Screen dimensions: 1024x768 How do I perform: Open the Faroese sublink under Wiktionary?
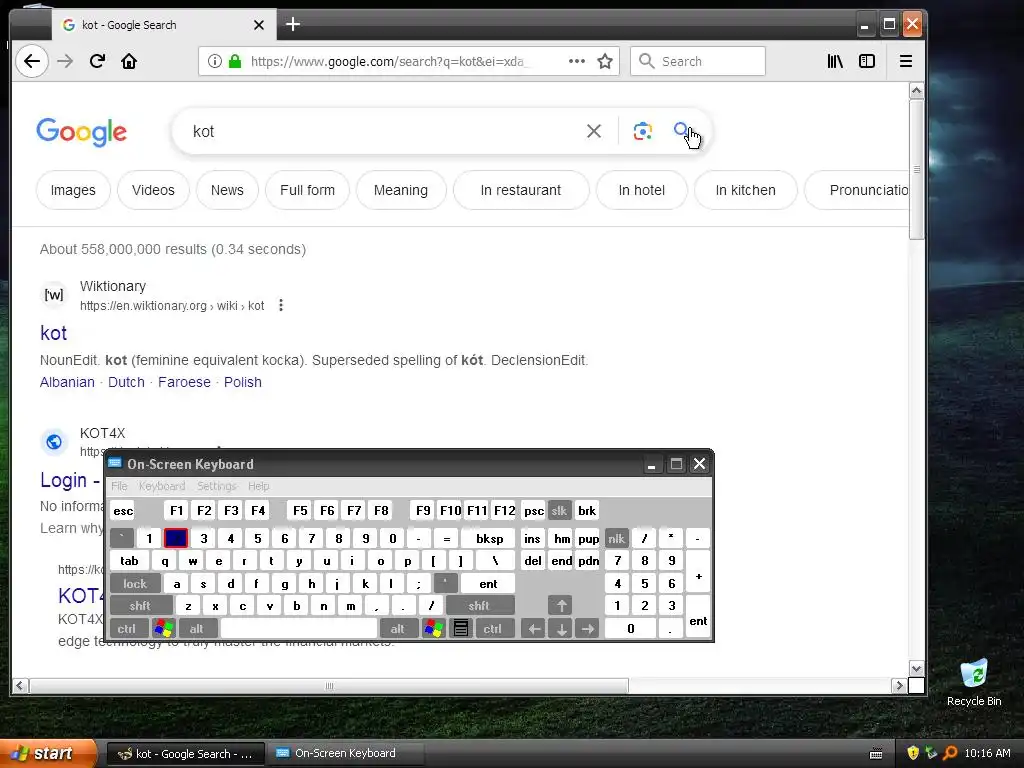[184, 382]
